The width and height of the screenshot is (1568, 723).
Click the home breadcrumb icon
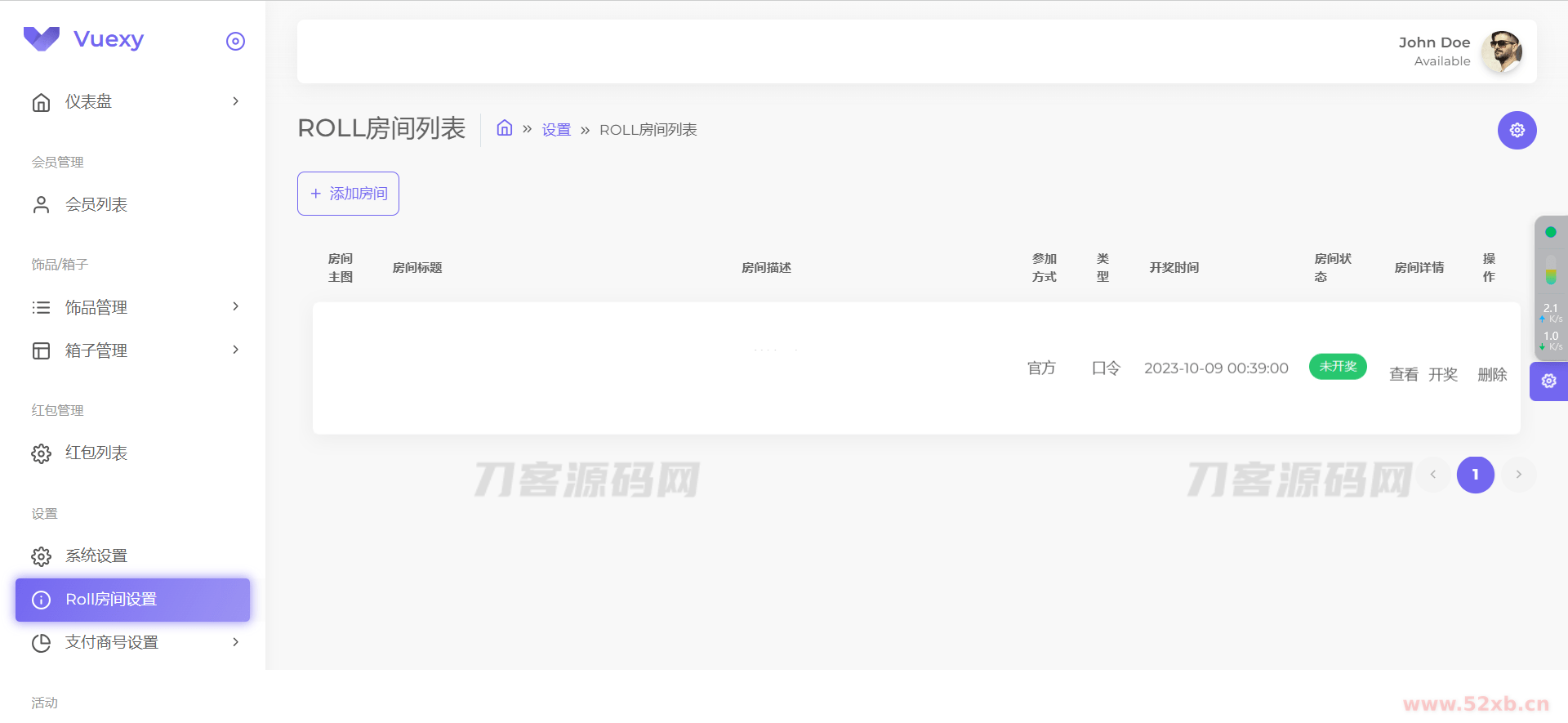pos(505,128)
